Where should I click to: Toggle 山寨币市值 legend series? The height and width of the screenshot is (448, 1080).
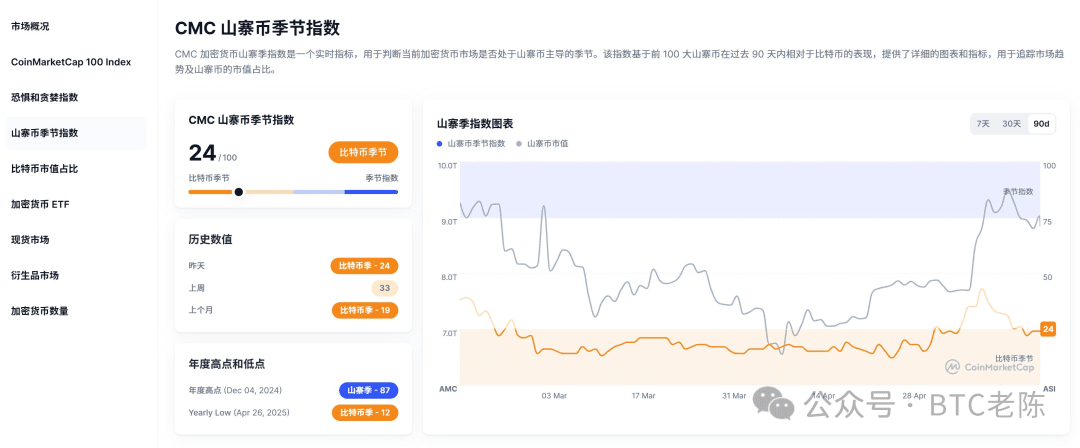(542, 144)
